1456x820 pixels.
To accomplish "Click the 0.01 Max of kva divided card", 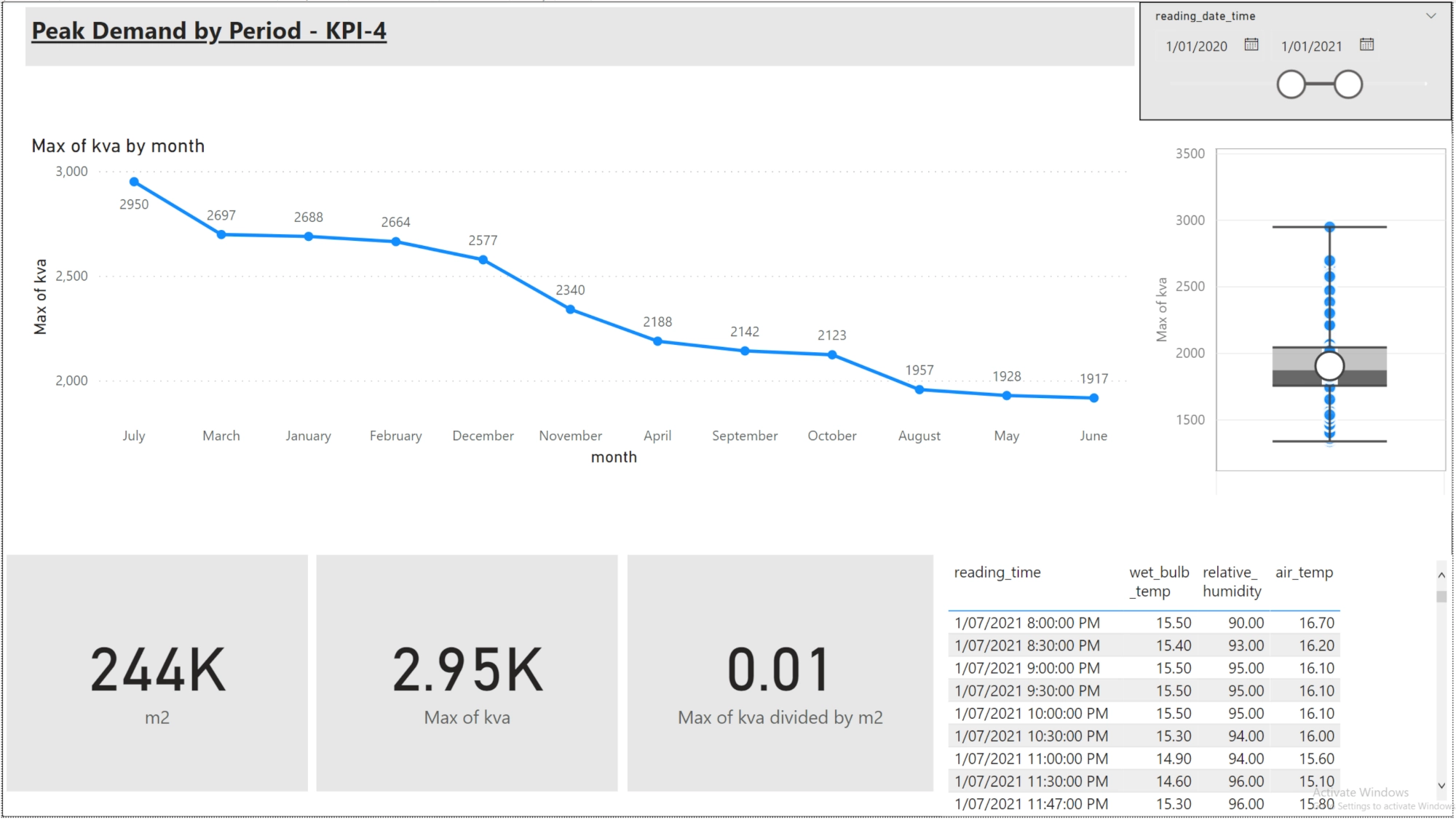I will tap(780, 673).
